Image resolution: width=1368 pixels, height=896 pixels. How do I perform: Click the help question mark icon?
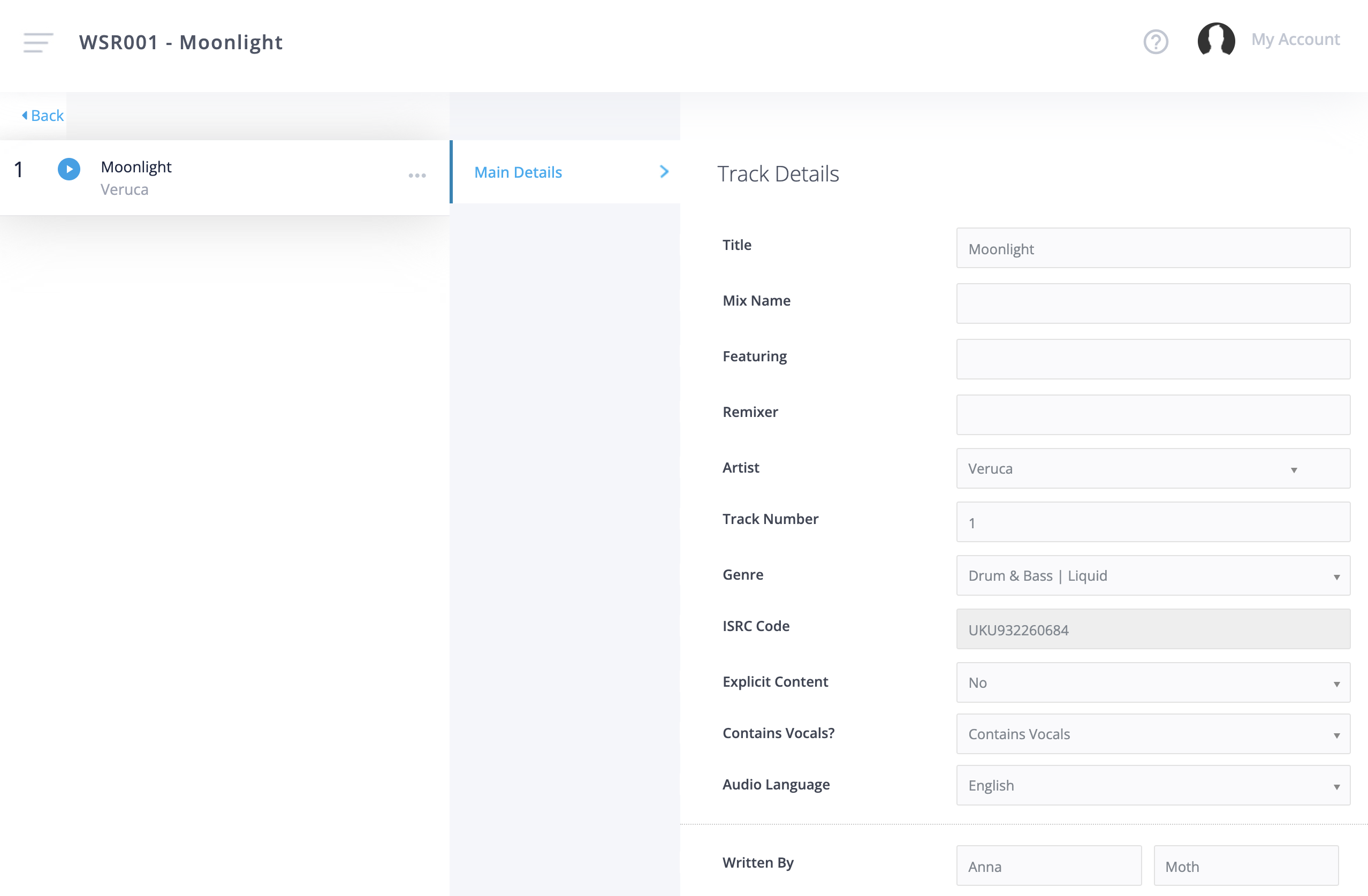tap(1156, 42)
